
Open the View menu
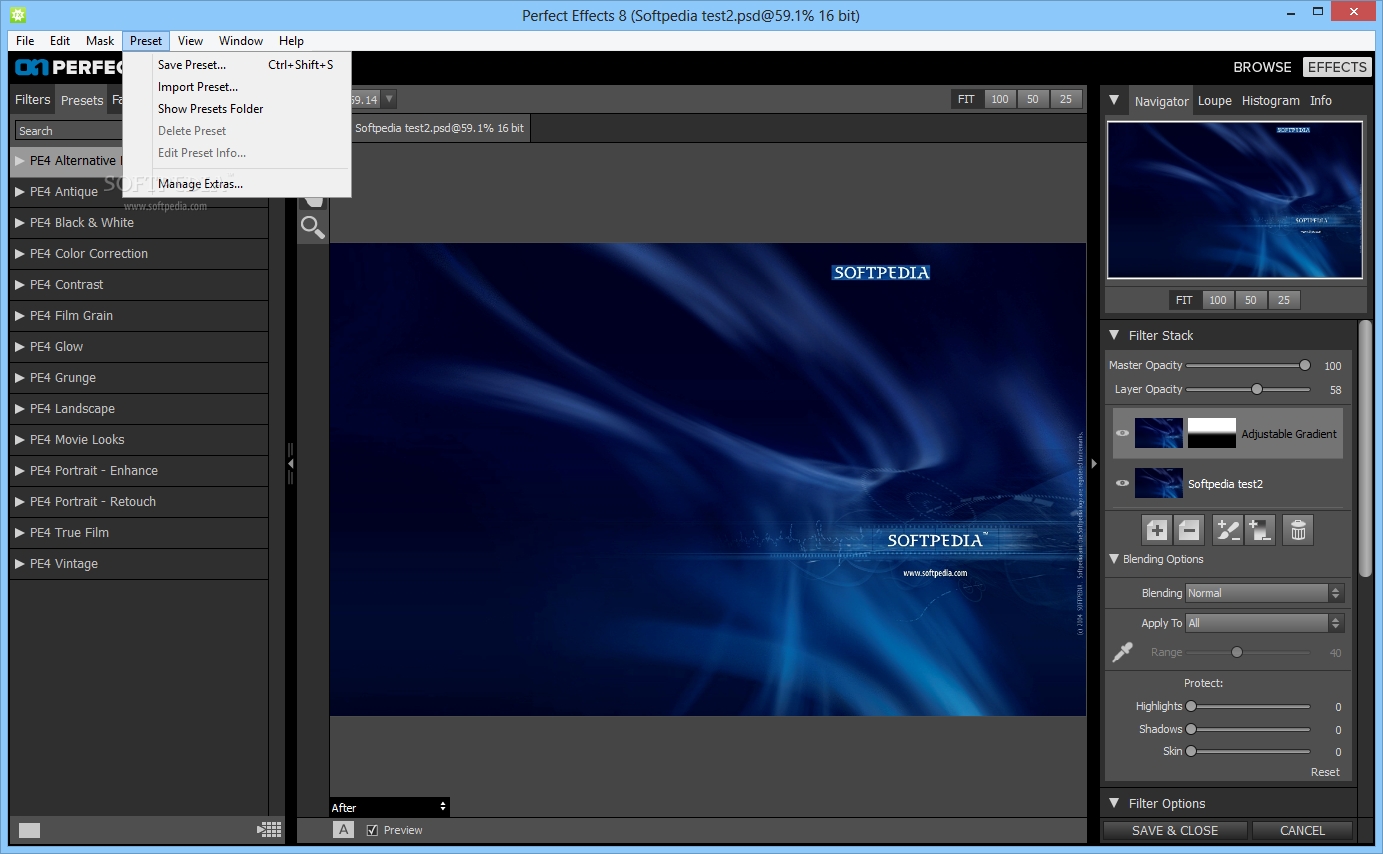190,41
